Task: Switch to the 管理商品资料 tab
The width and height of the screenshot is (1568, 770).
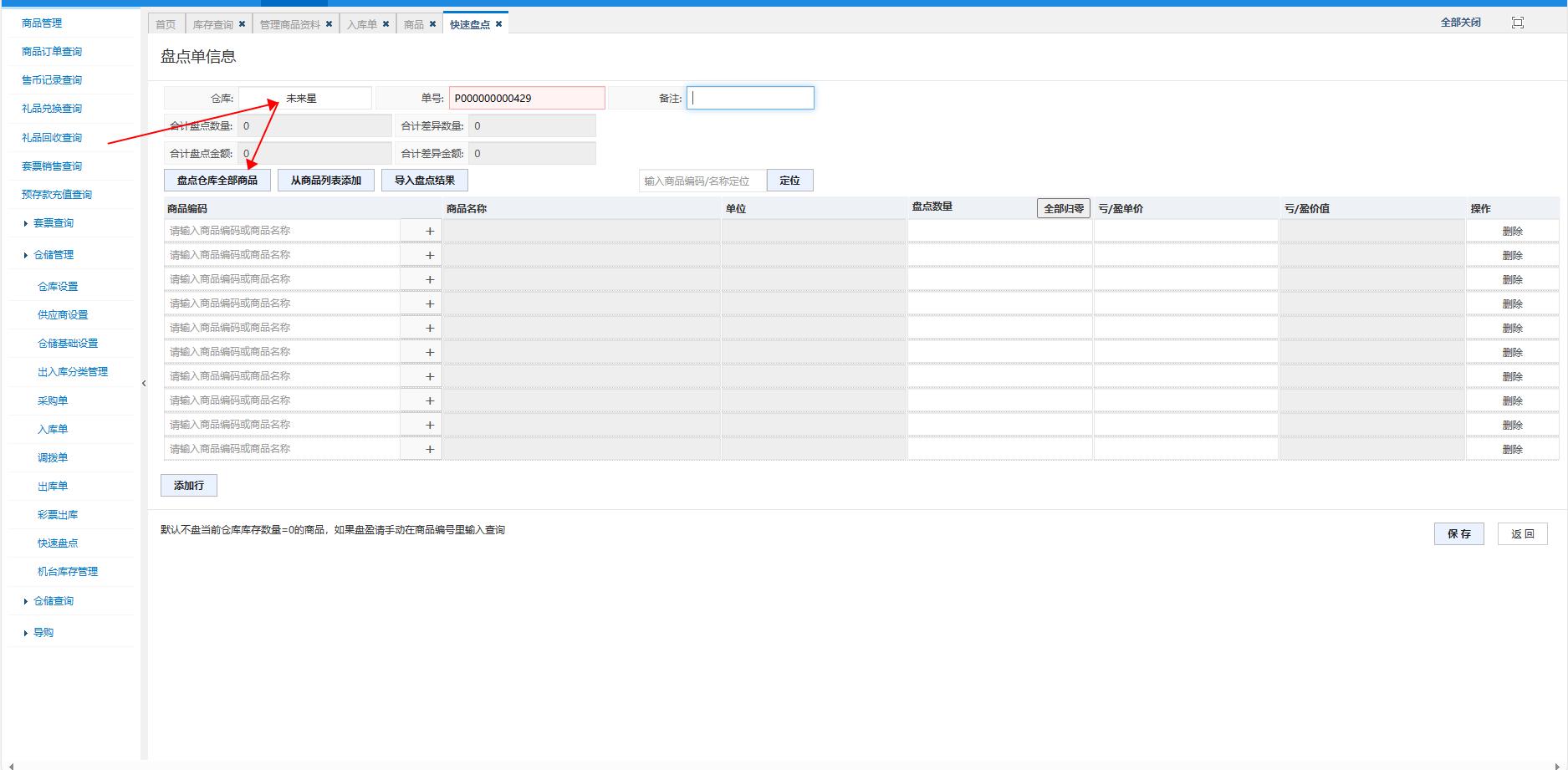Action: pos(289,24)
